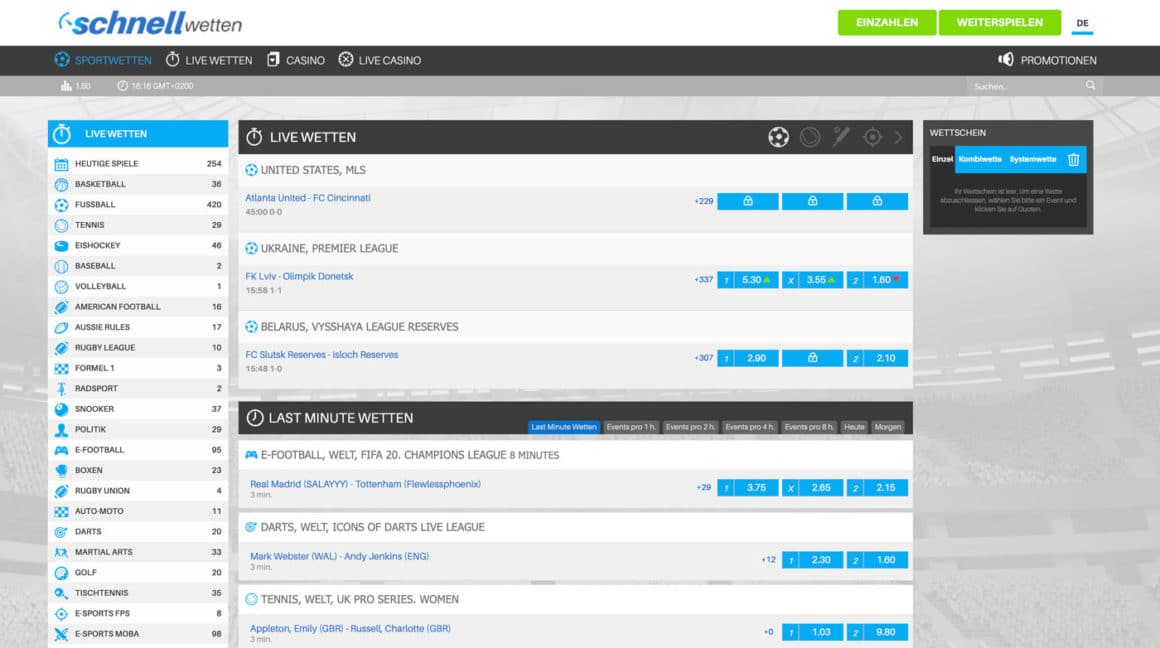Select the Events pro 1 h. filter
Screen dimensions: 1160x648
tap(631, 427)
